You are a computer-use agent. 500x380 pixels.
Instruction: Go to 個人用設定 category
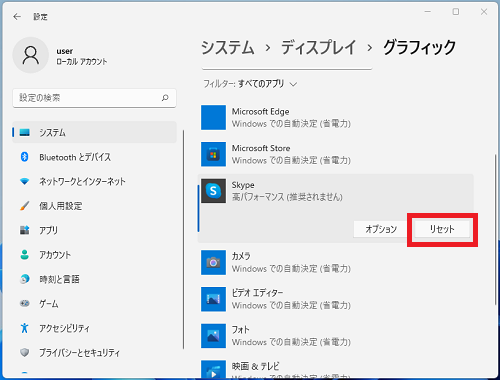tap(94, 206)
